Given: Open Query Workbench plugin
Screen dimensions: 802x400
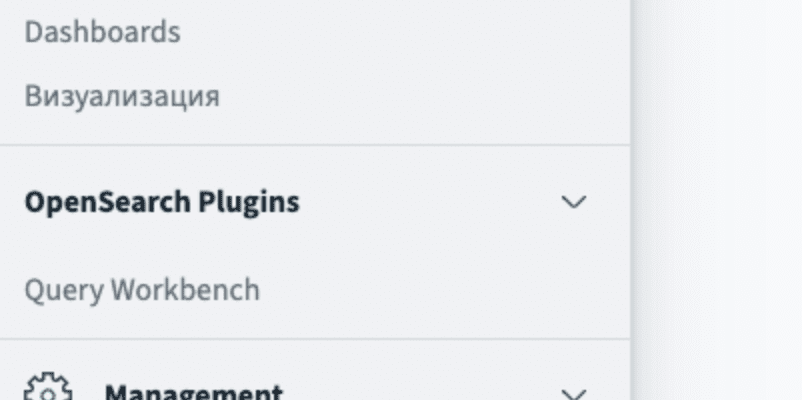Looking at the screenshot, I should [142, 290].
